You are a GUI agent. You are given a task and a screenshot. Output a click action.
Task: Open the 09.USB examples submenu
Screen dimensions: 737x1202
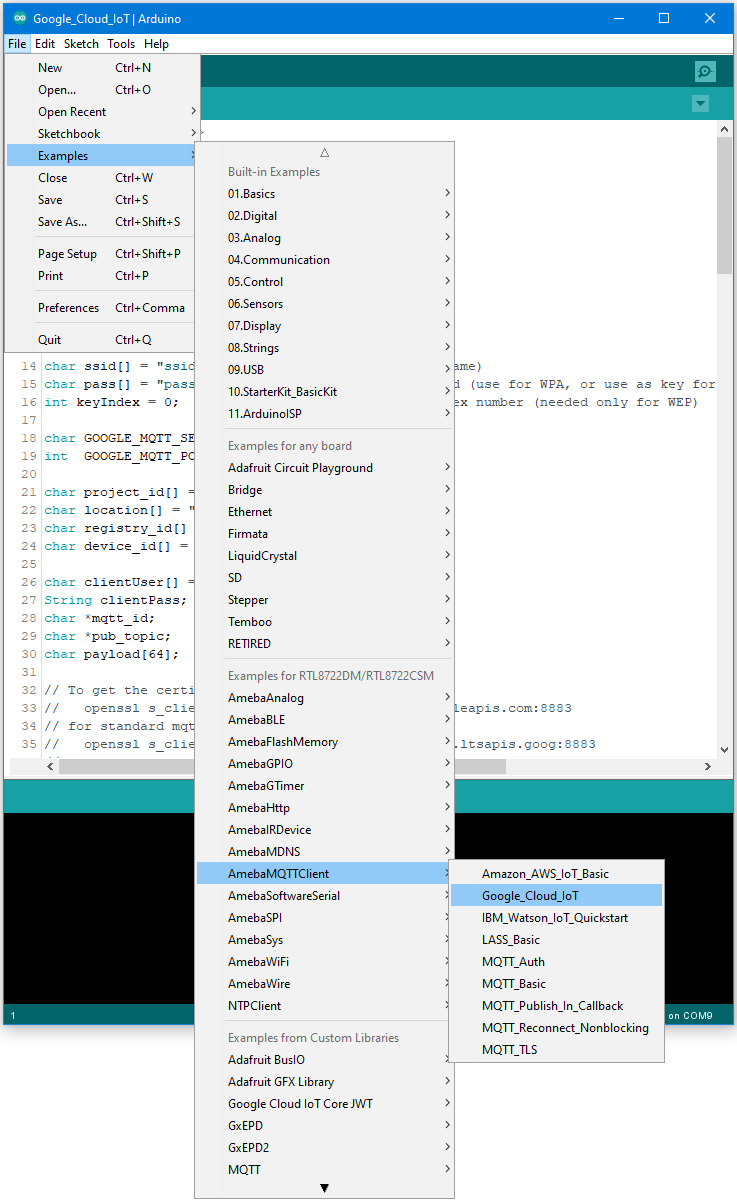point(325,370)
